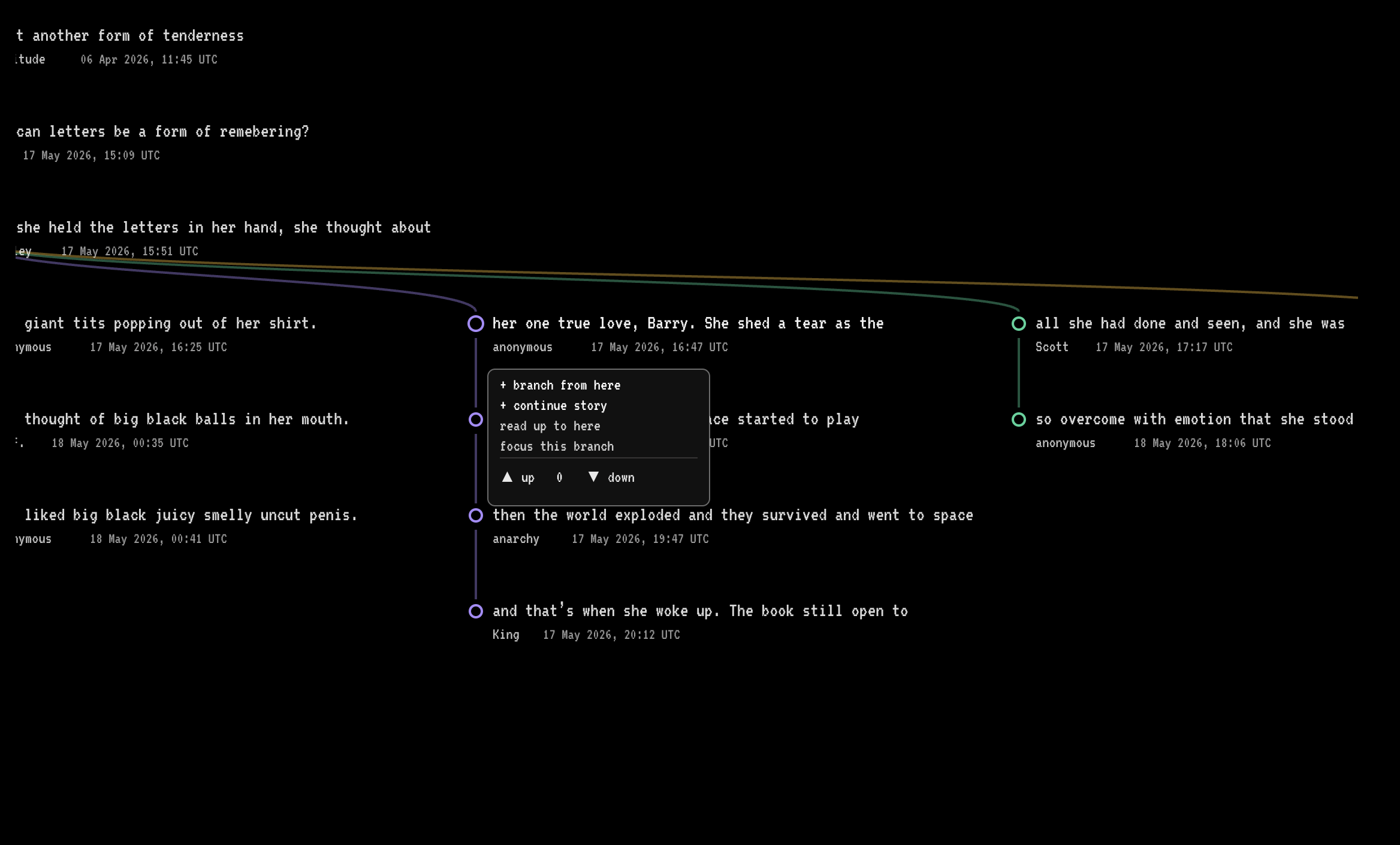Click purple node left of the context menu
This screenshot has width=1400, height=845.
click(x=476, y=420)
